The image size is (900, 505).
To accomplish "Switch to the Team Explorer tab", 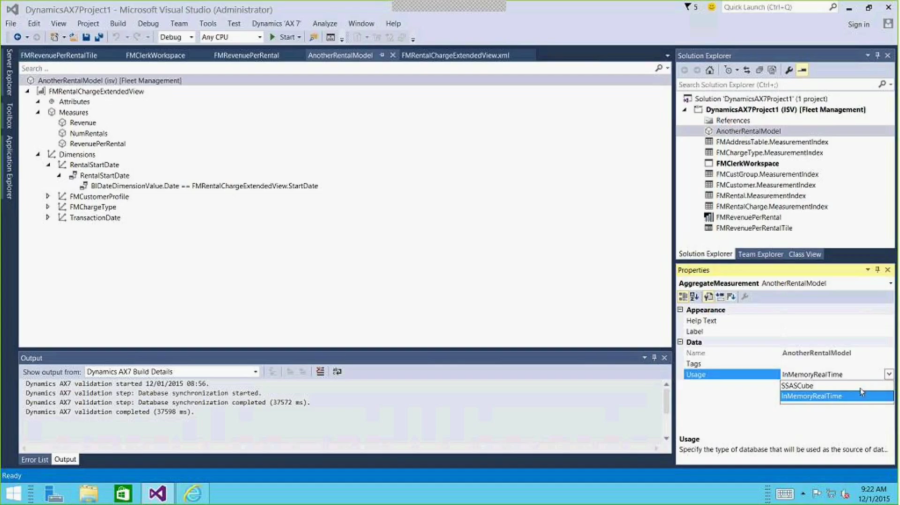I will 761,254.
